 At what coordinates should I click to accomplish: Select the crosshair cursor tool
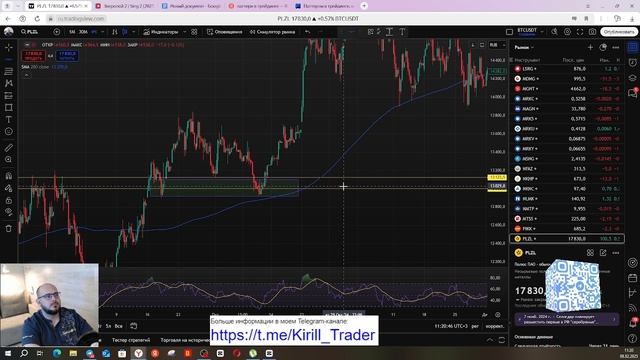[9, 48]
